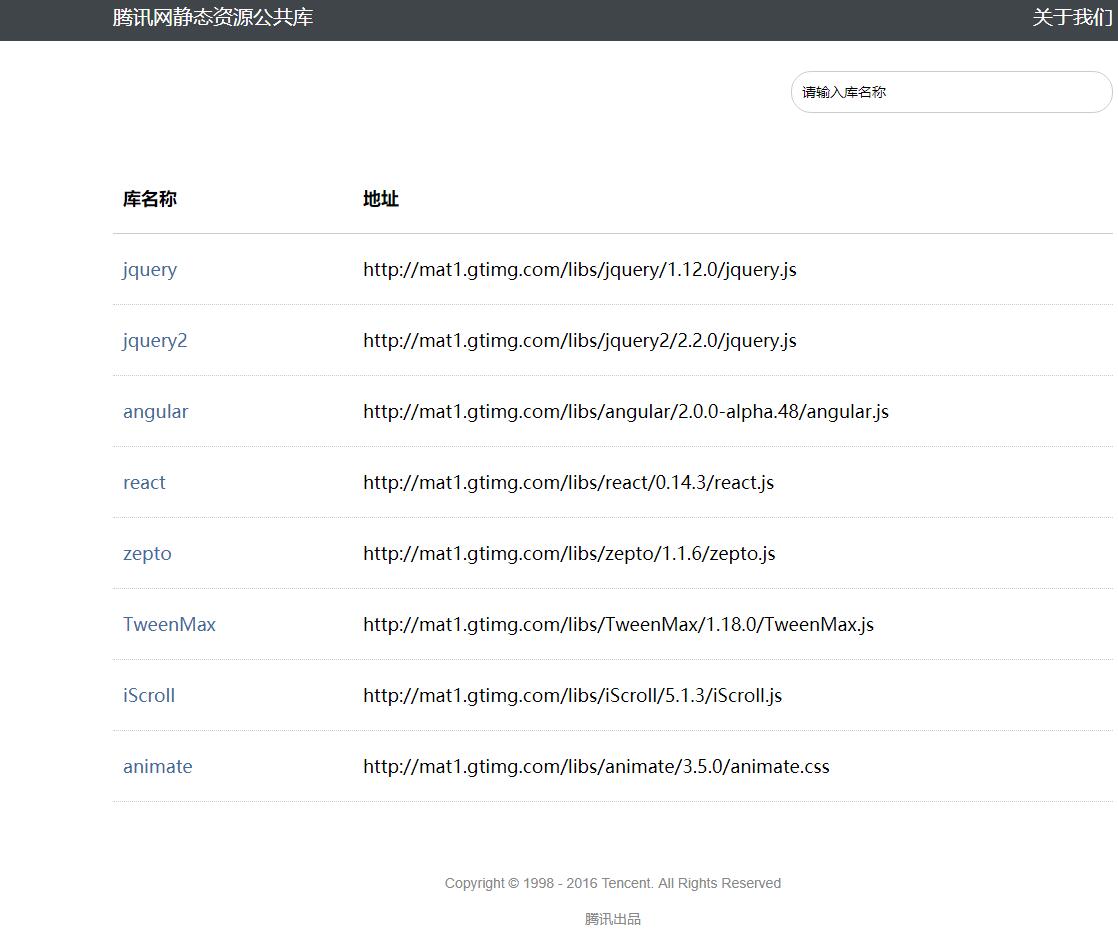Click the jquery 1.12.0 URL text
The height and width of the screenshot is (934, 1118).
(x=579, y=270)
